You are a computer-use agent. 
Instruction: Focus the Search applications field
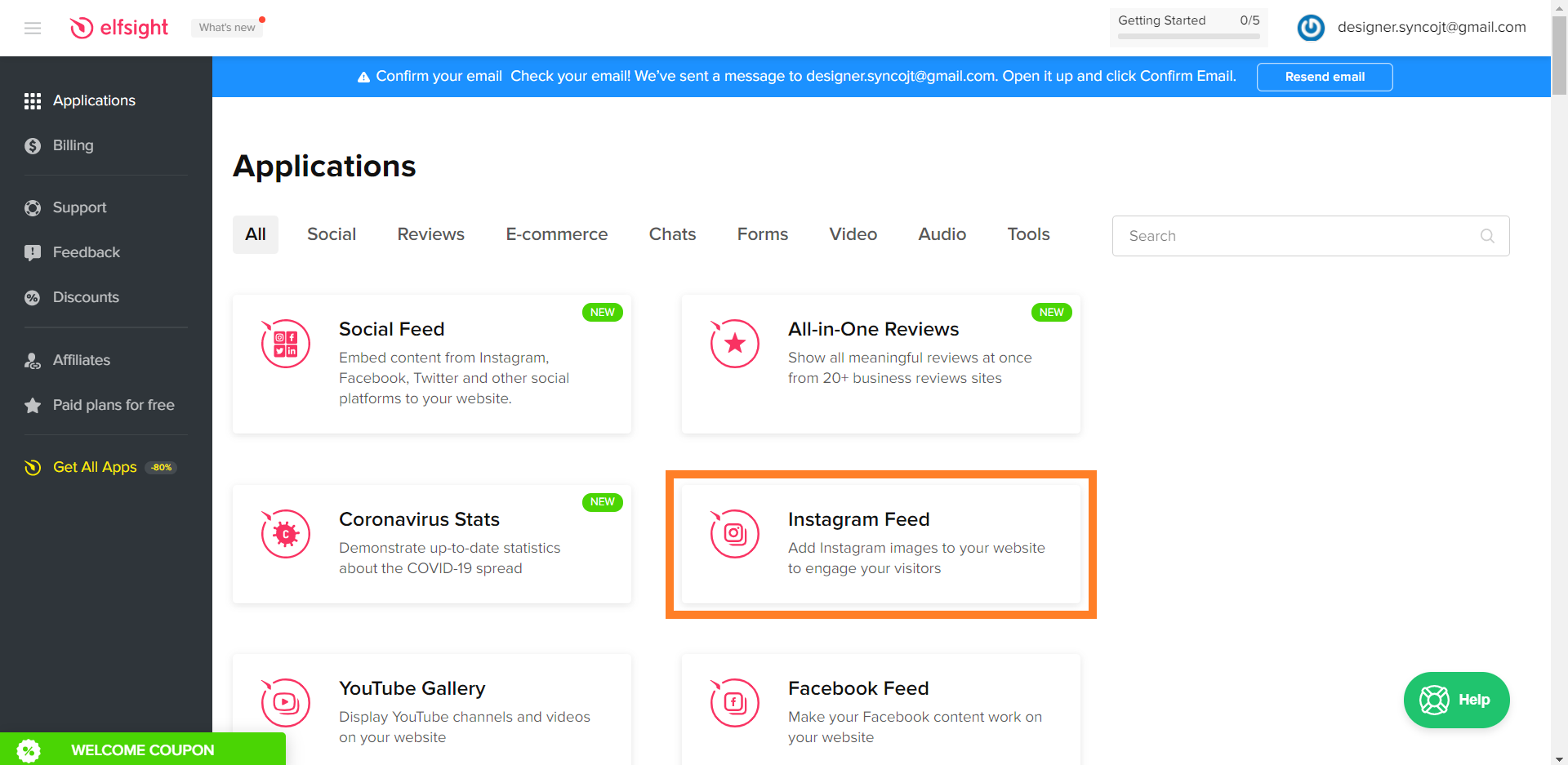click(1298, 236)
